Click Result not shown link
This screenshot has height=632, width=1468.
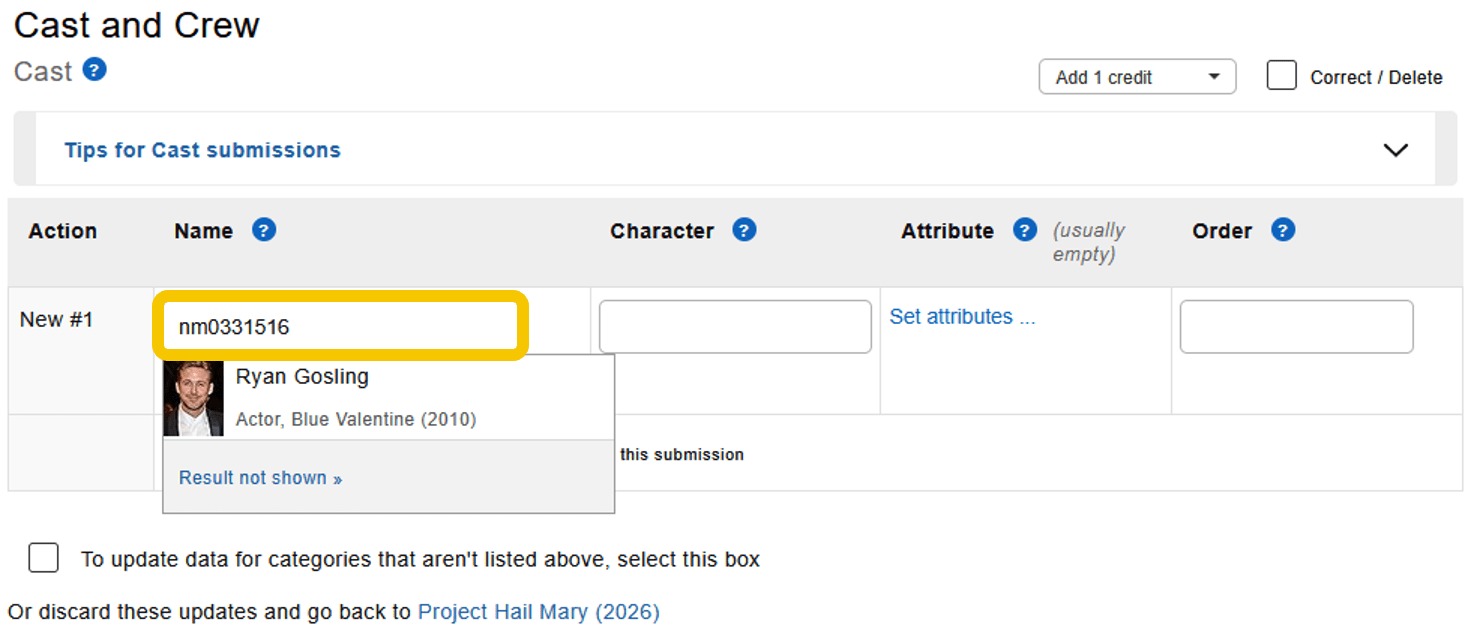point(260,478)
